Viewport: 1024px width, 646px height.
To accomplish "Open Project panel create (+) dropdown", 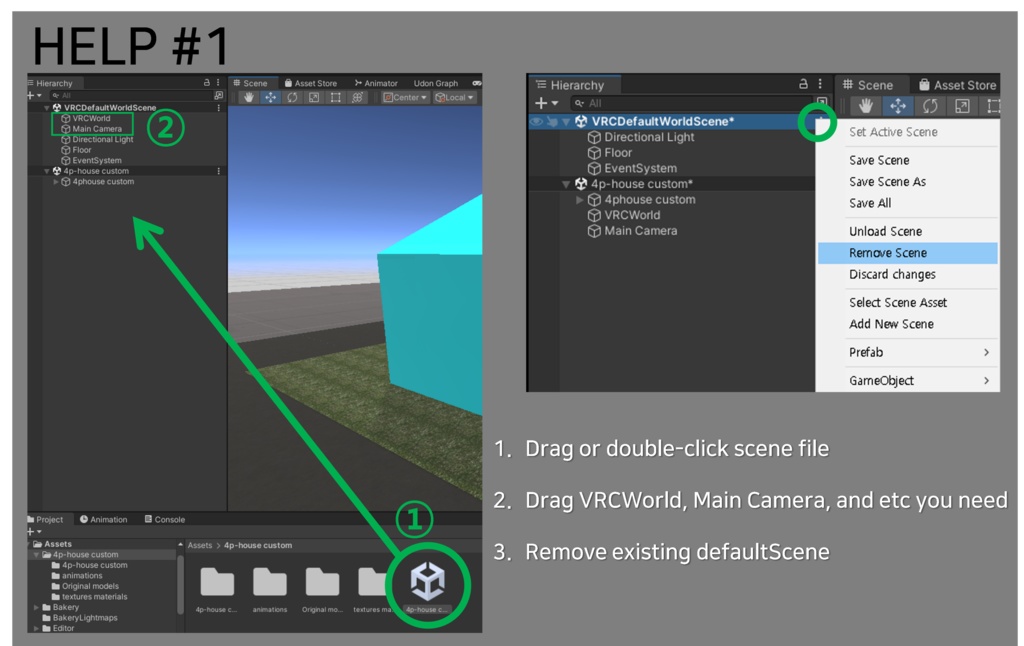I will [x=34, y=532].
